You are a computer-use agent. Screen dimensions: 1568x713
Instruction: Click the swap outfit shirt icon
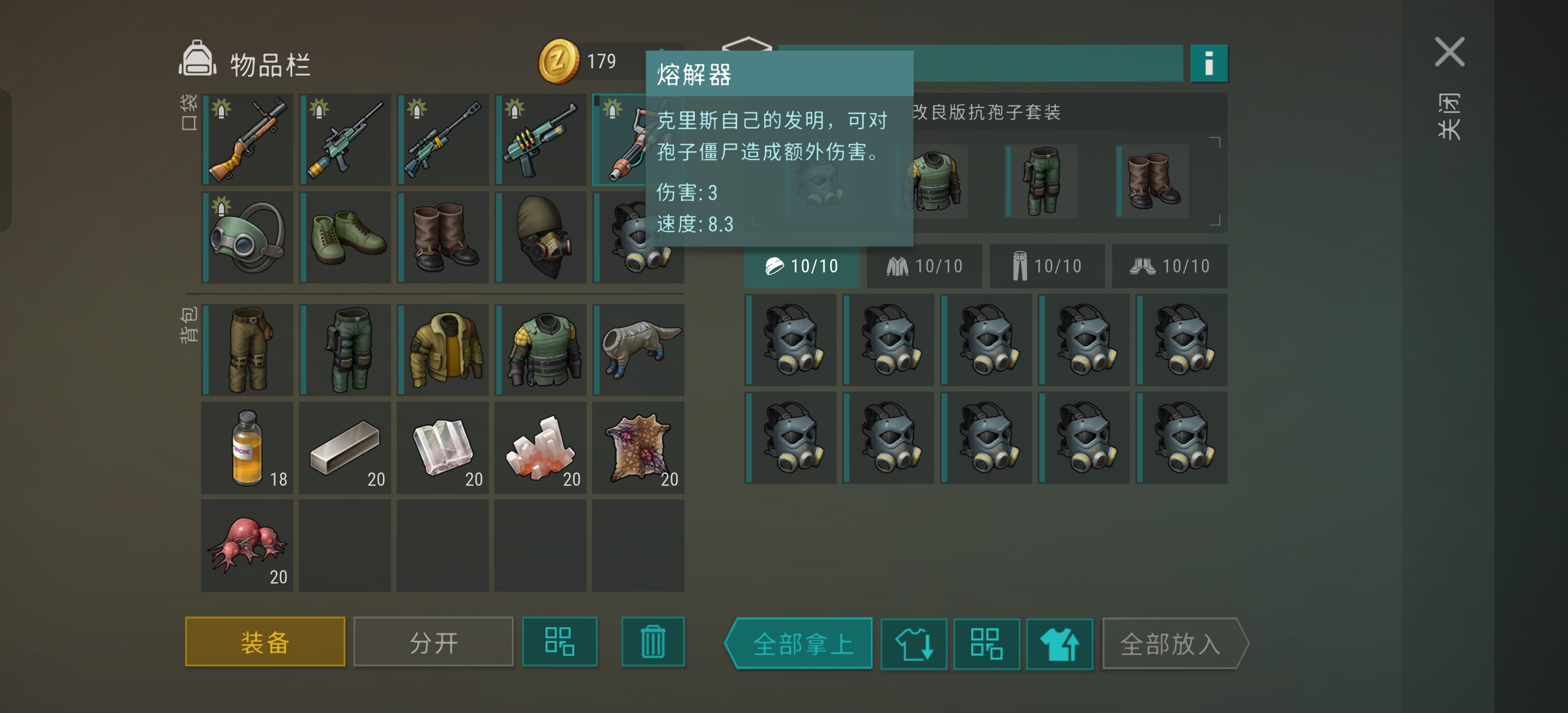point(914,644)
